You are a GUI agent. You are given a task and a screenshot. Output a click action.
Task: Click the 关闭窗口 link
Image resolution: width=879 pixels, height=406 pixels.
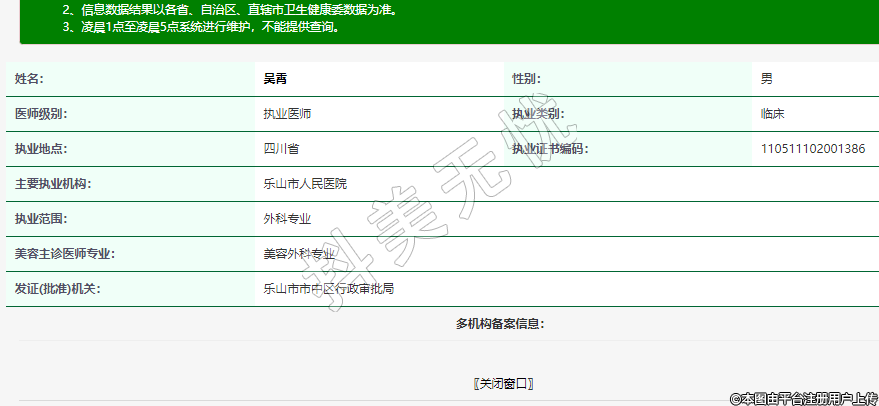[x=503, y=383]
